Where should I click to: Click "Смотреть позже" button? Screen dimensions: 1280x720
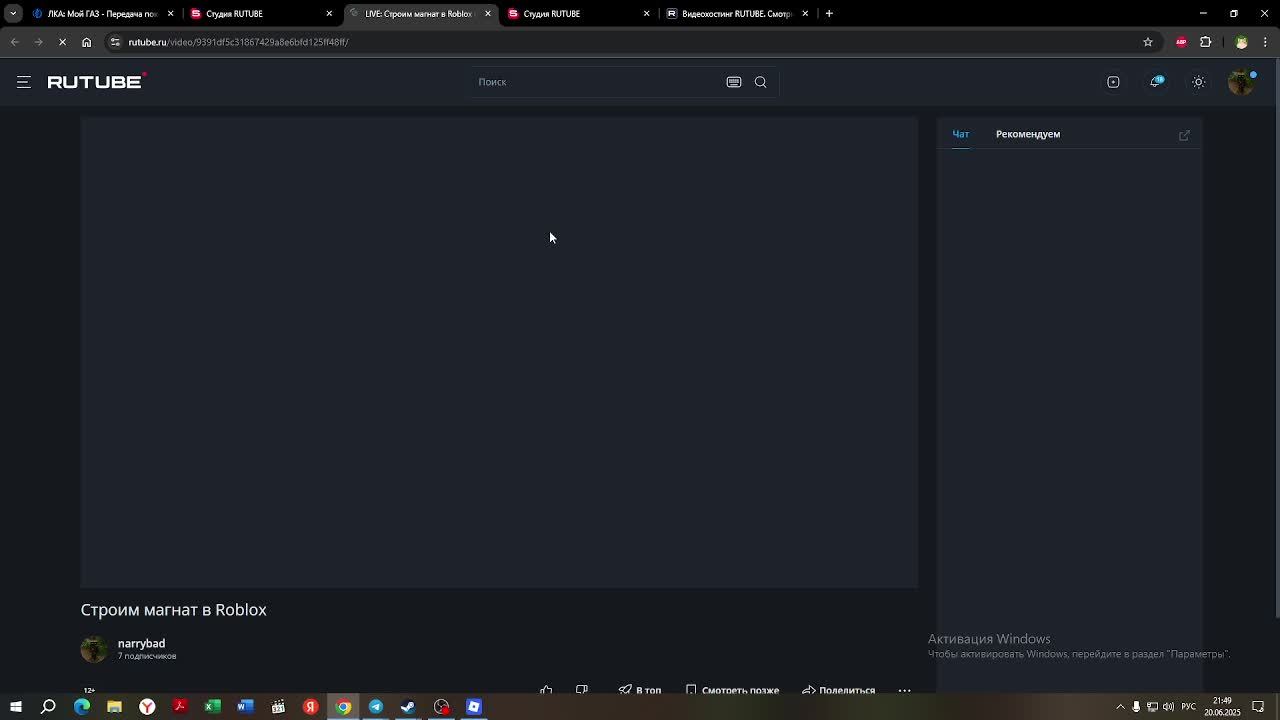(732, 690)
